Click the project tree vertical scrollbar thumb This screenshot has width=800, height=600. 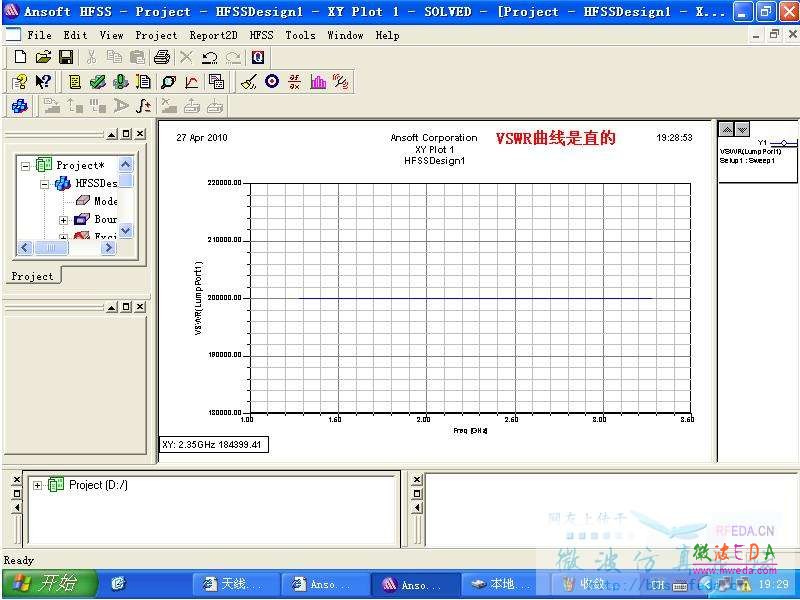(126, 180)
